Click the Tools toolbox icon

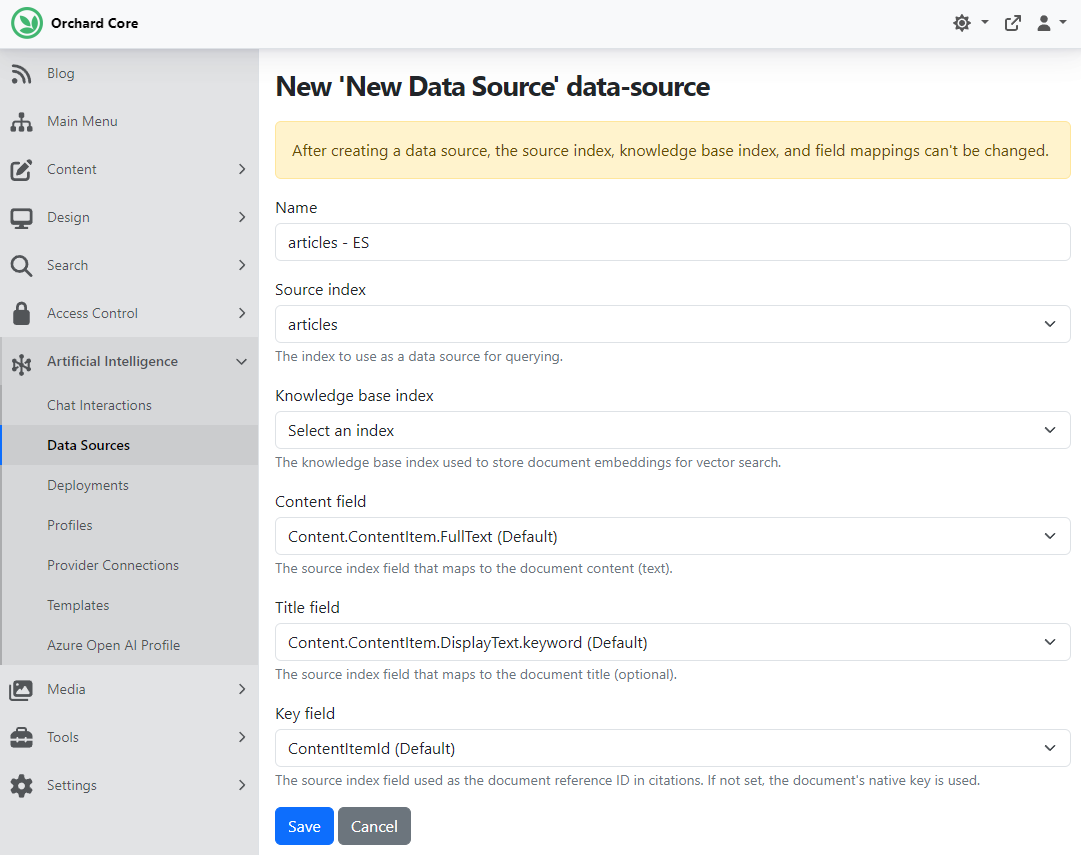[21, 737]
